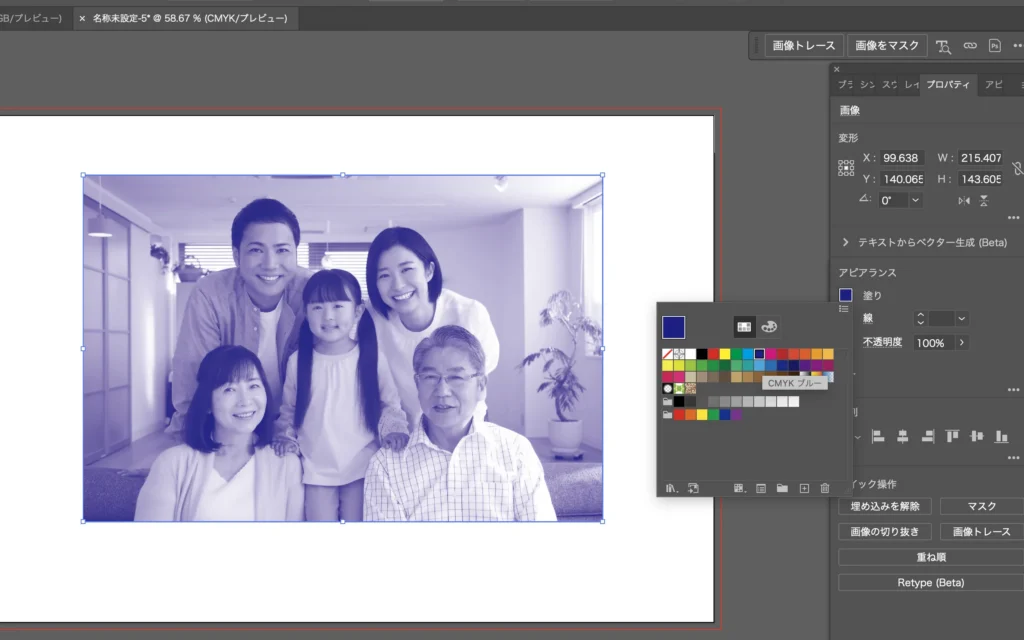The width and height of the screenshot is (1024, 640).
Task: Select the reference point grid
Action: pos(846,168)
